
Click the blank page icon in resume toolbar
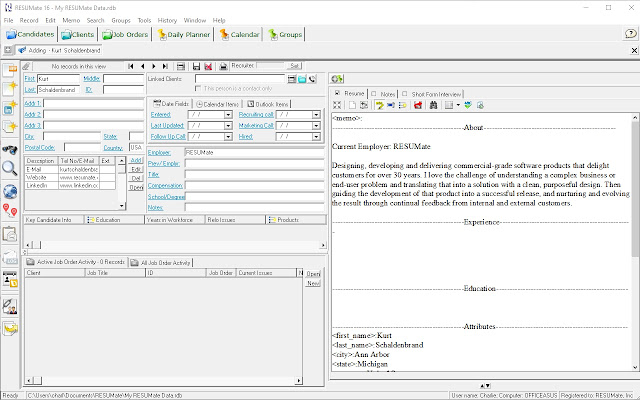(x=352, y=105)
